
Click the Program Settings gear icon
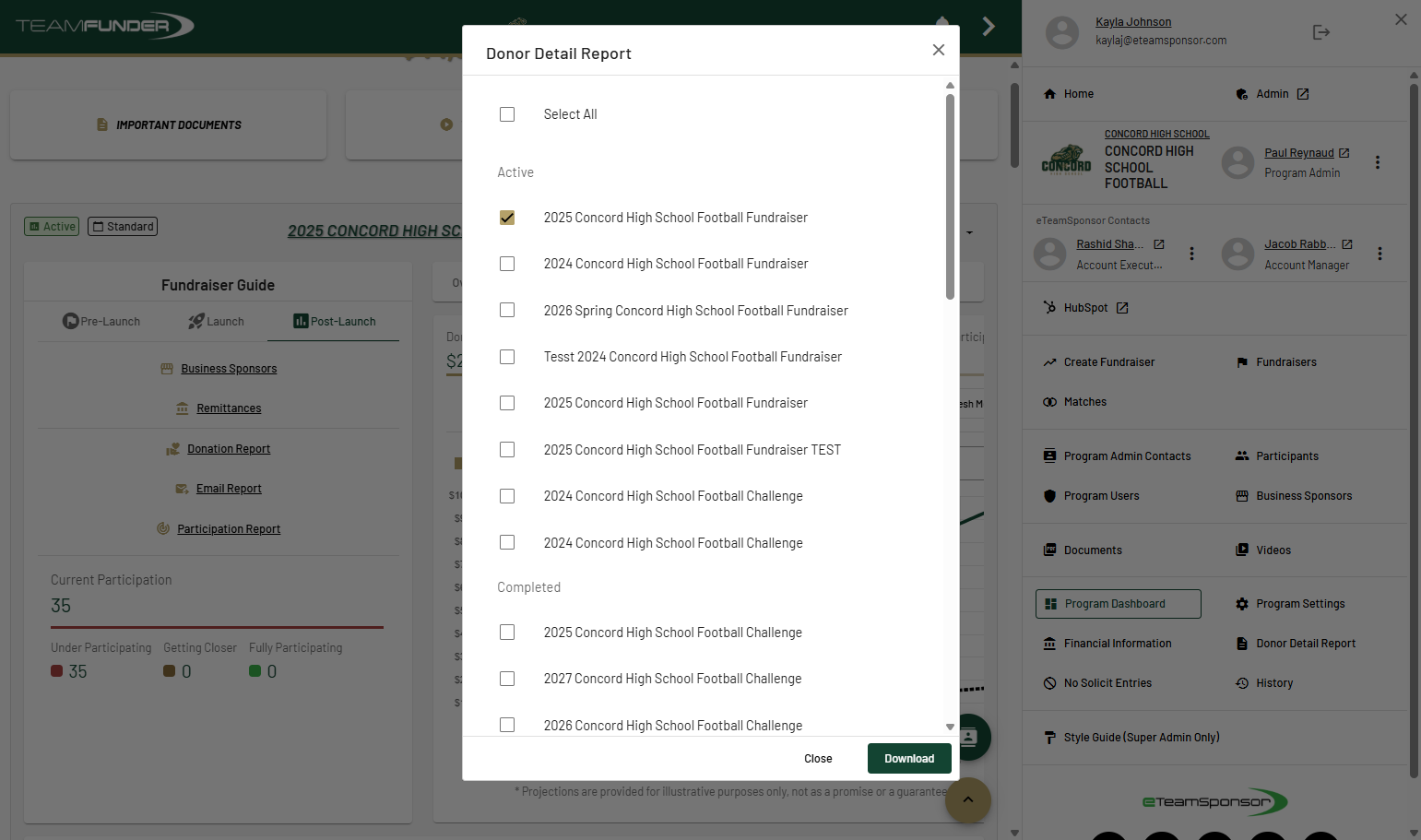(1242, 604)
